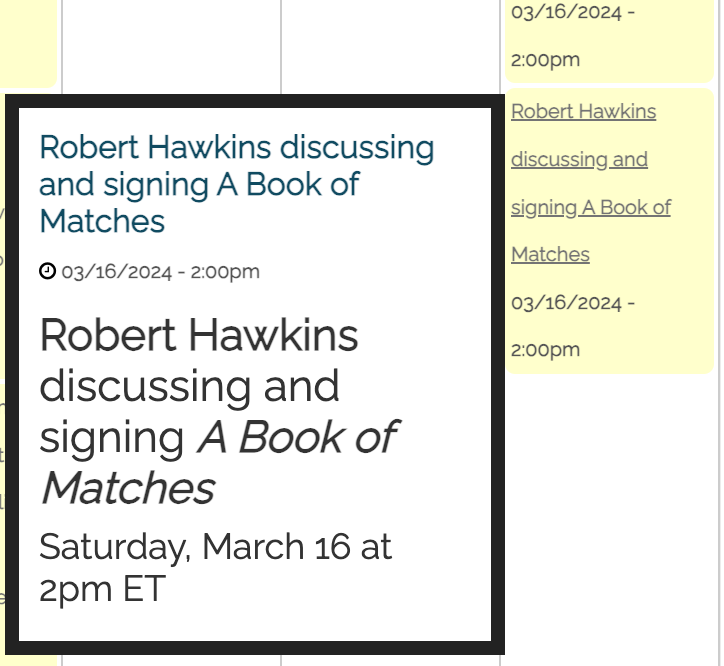Click empty calendar cell left of the topmost event
Screen dimensions: 724x666
pos(390,45)
